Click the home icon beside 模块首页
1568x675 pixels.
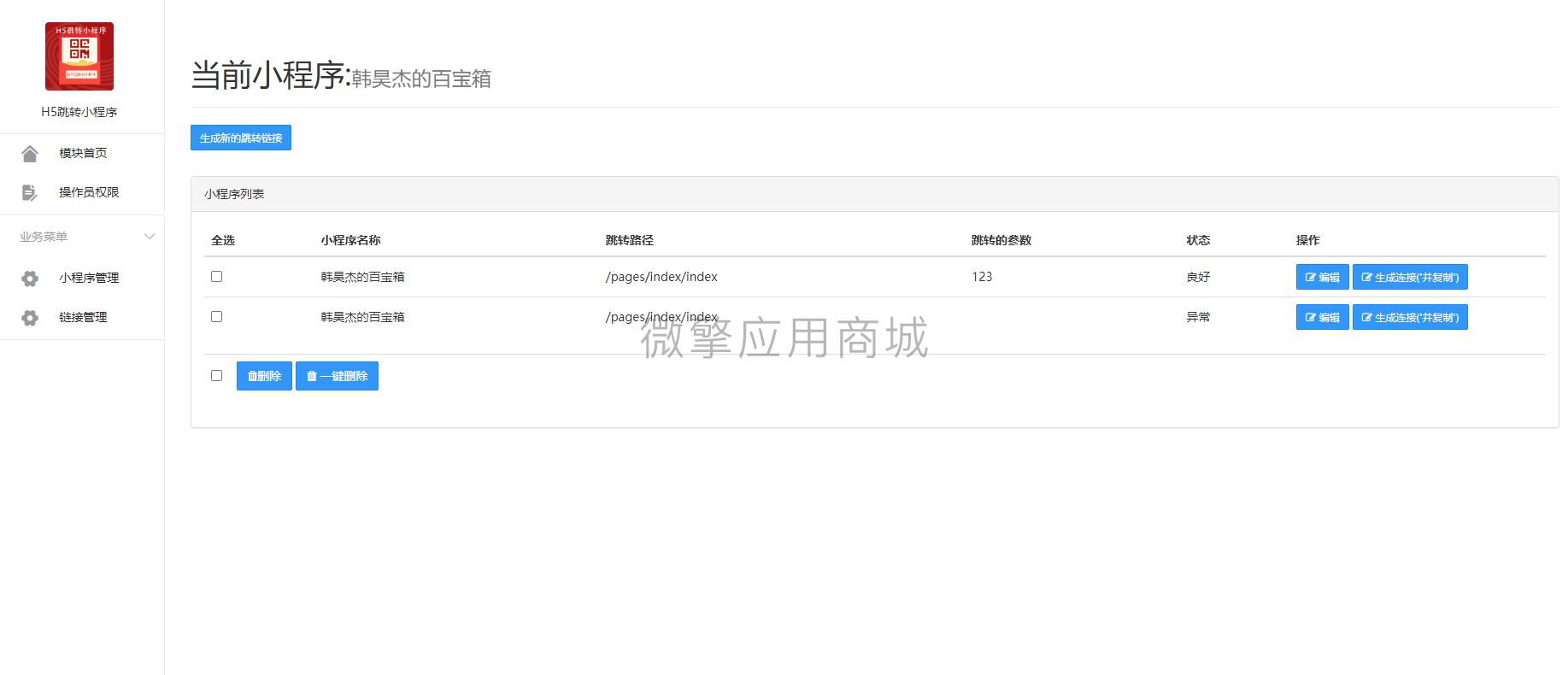pos(30,154)
